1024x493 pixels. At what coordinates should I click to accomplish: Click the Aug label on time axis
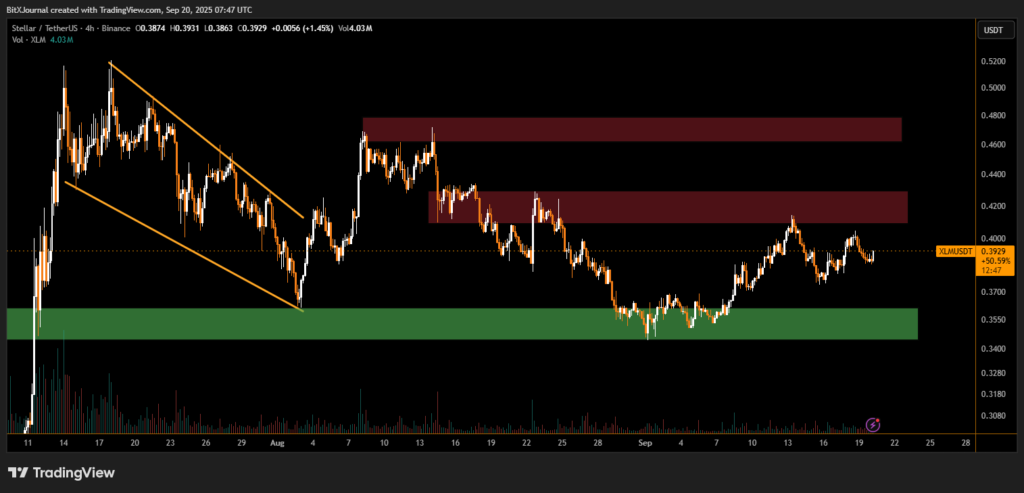pyautogui.click(x=276, y=441)
